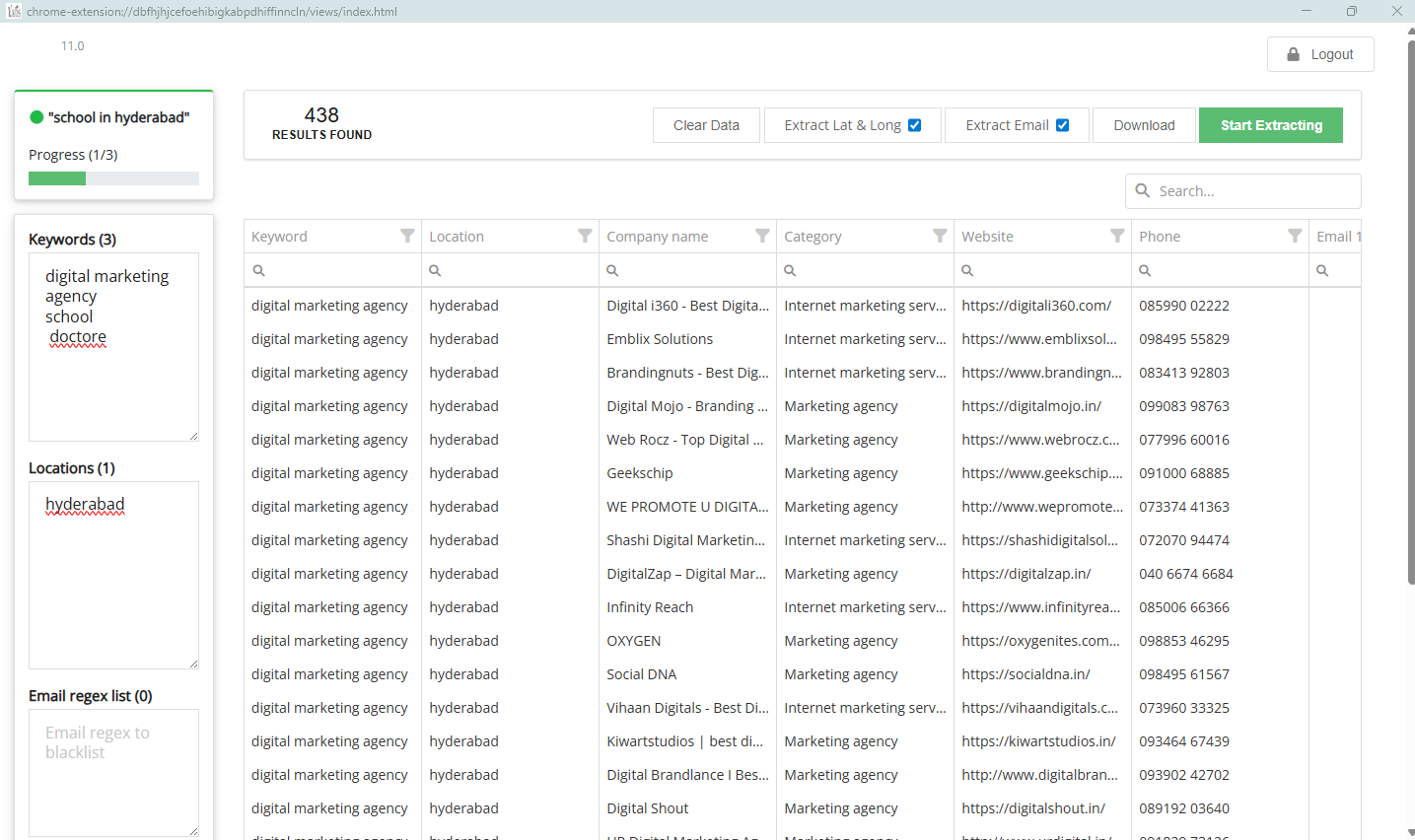Open filter funnel for Category column
This screenshot has width=1415, height=840.
click(x=940, y=236)
